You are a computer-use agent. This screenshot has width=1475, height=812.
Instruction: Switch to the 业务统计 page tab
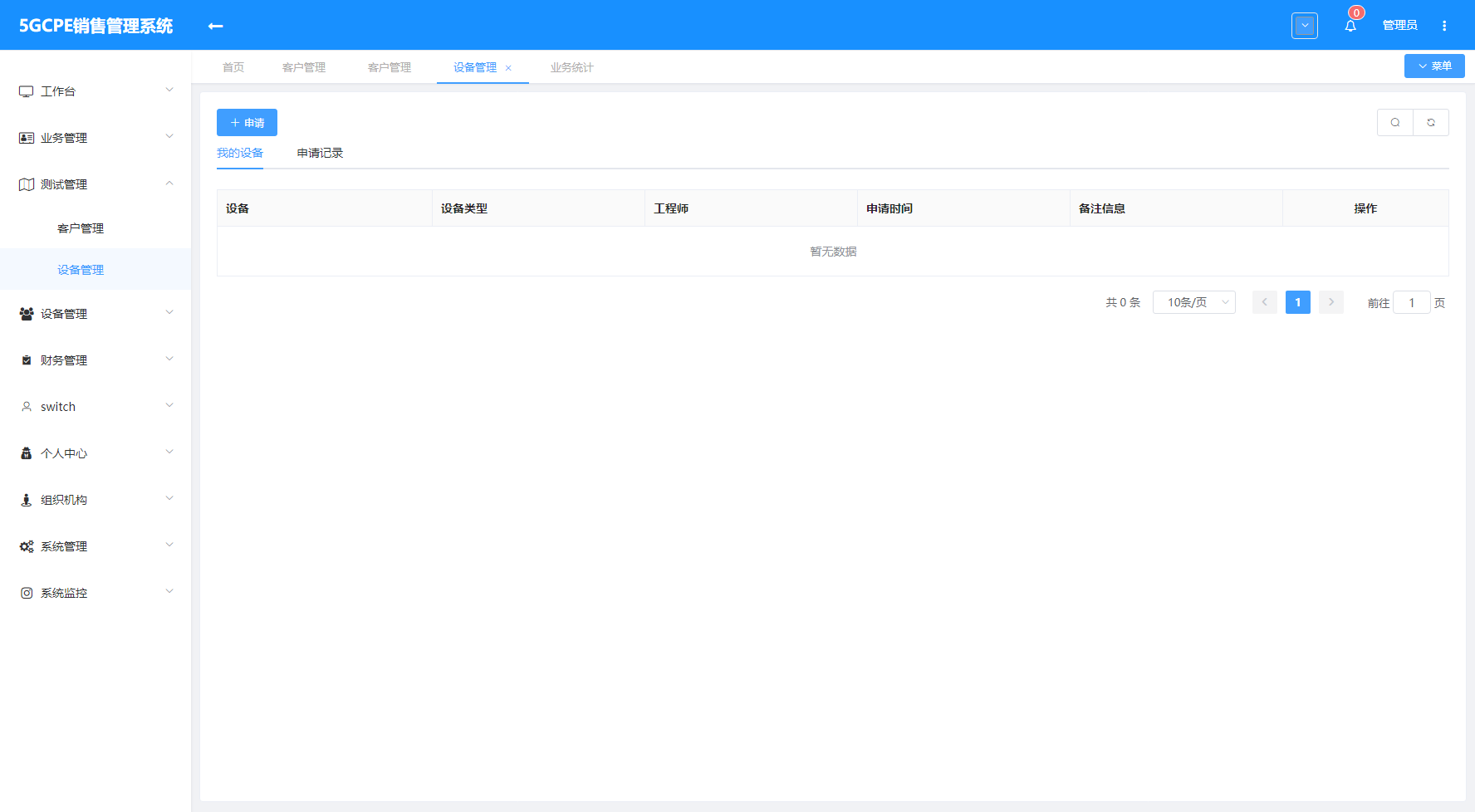(x=571, y=67)
